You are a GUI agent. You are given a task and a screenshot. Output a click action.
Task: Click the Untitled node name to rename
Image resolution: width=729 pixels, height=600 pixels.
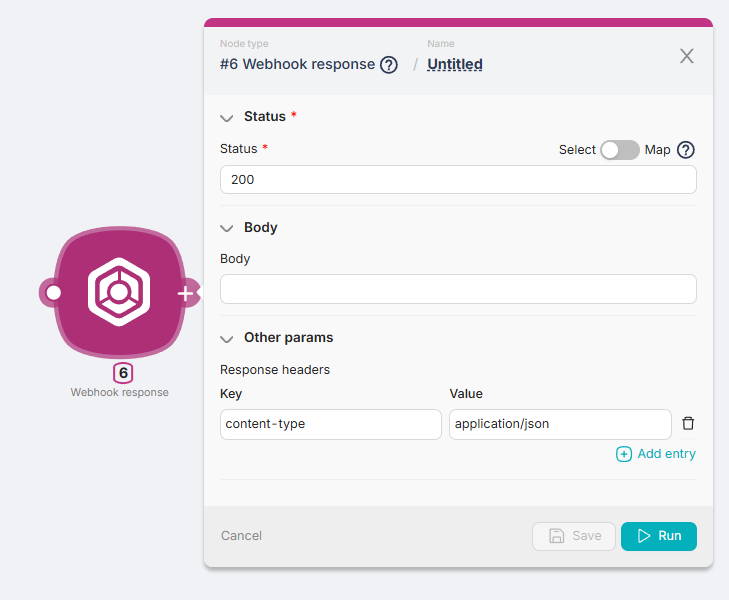tap(455, 64)
